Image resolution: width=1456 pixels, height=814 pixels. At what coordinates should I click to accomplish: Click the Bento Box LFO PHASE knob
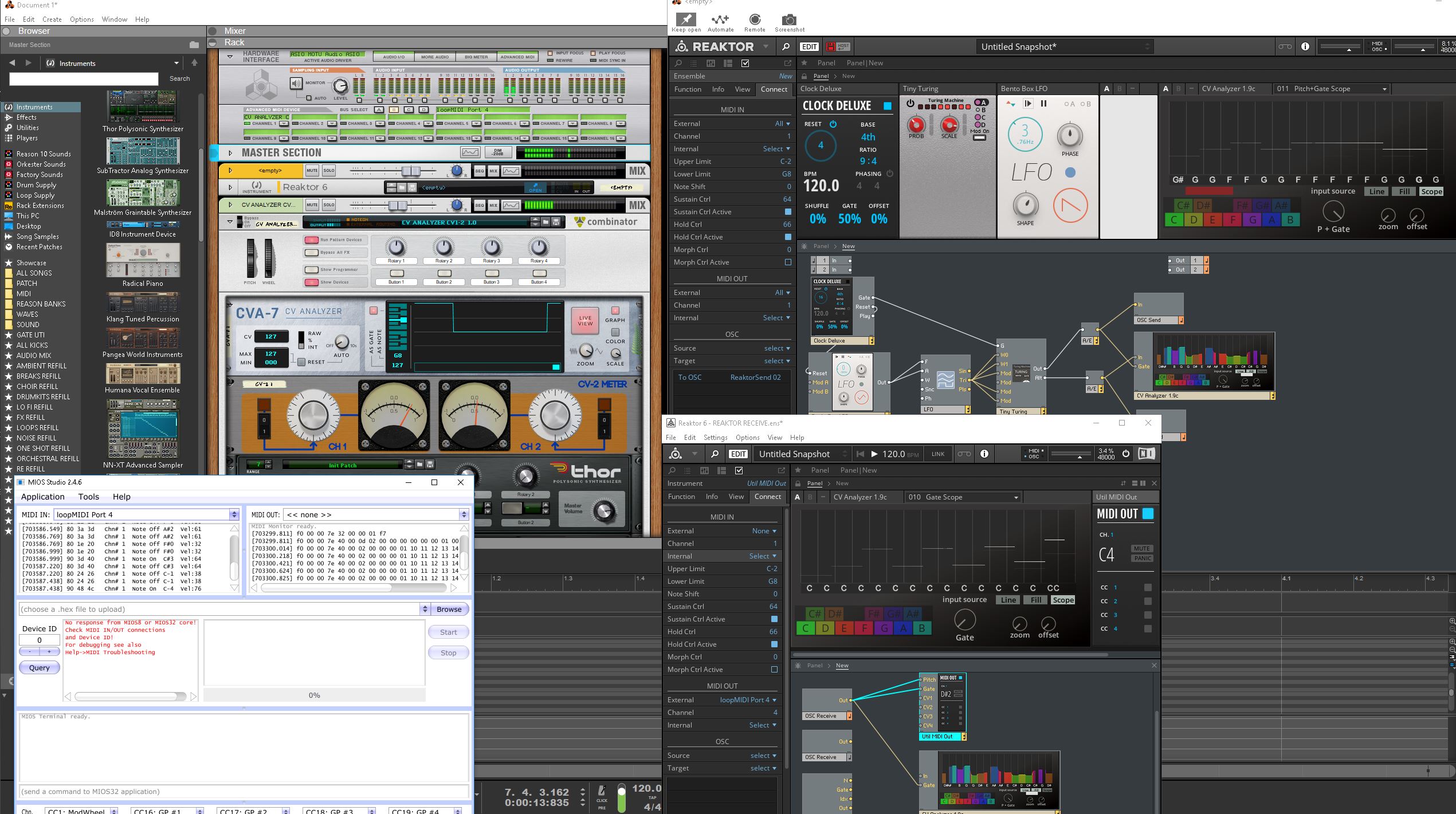click(1069, 136)
